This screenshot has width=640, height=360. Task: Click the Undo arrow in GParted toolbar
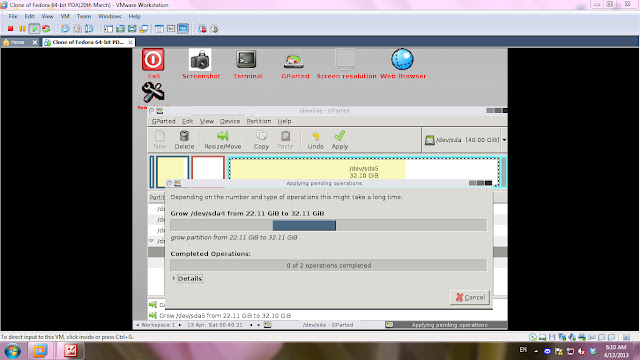[316, 140]
